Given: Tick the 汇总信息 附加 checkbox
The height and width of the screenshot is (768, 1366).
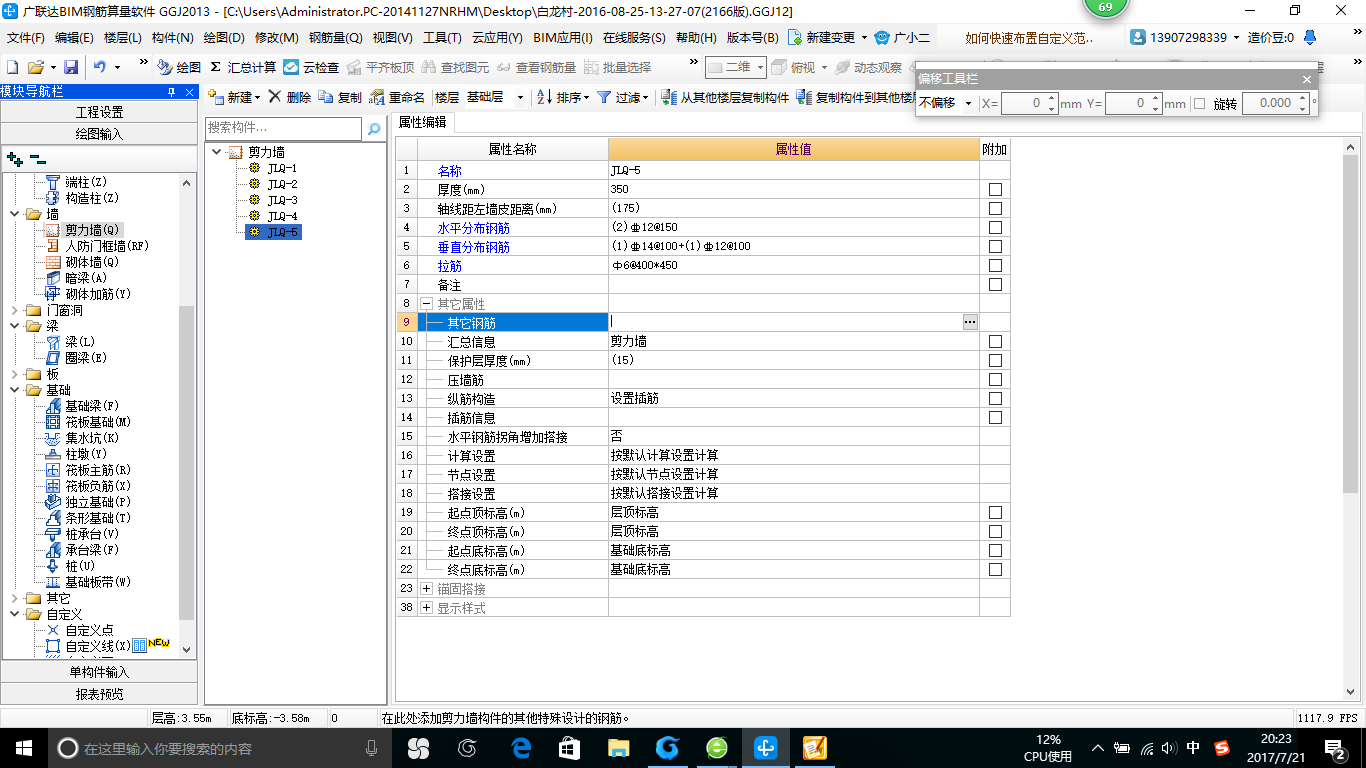Looking at the screenshot, I should [995, 341].
